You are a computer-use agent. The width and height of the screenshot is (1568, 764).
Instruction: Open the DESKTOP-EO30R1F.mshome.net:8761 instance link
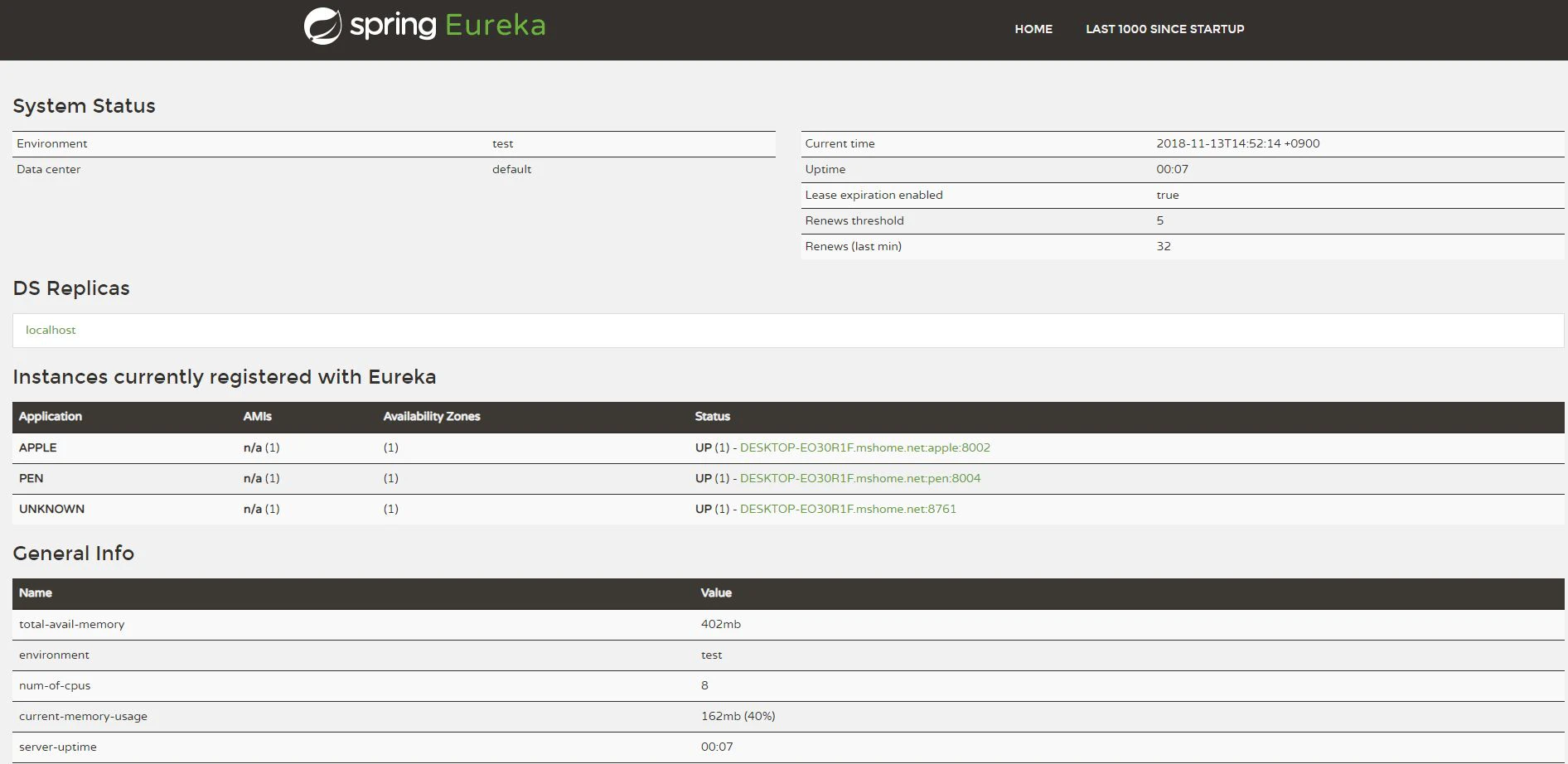(848, 509)
